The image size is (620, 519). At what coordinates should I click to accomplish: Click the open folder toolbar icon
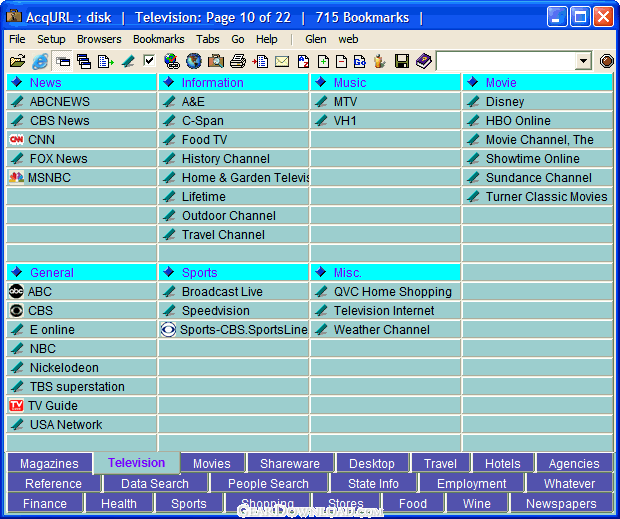[x=17, y=61]
